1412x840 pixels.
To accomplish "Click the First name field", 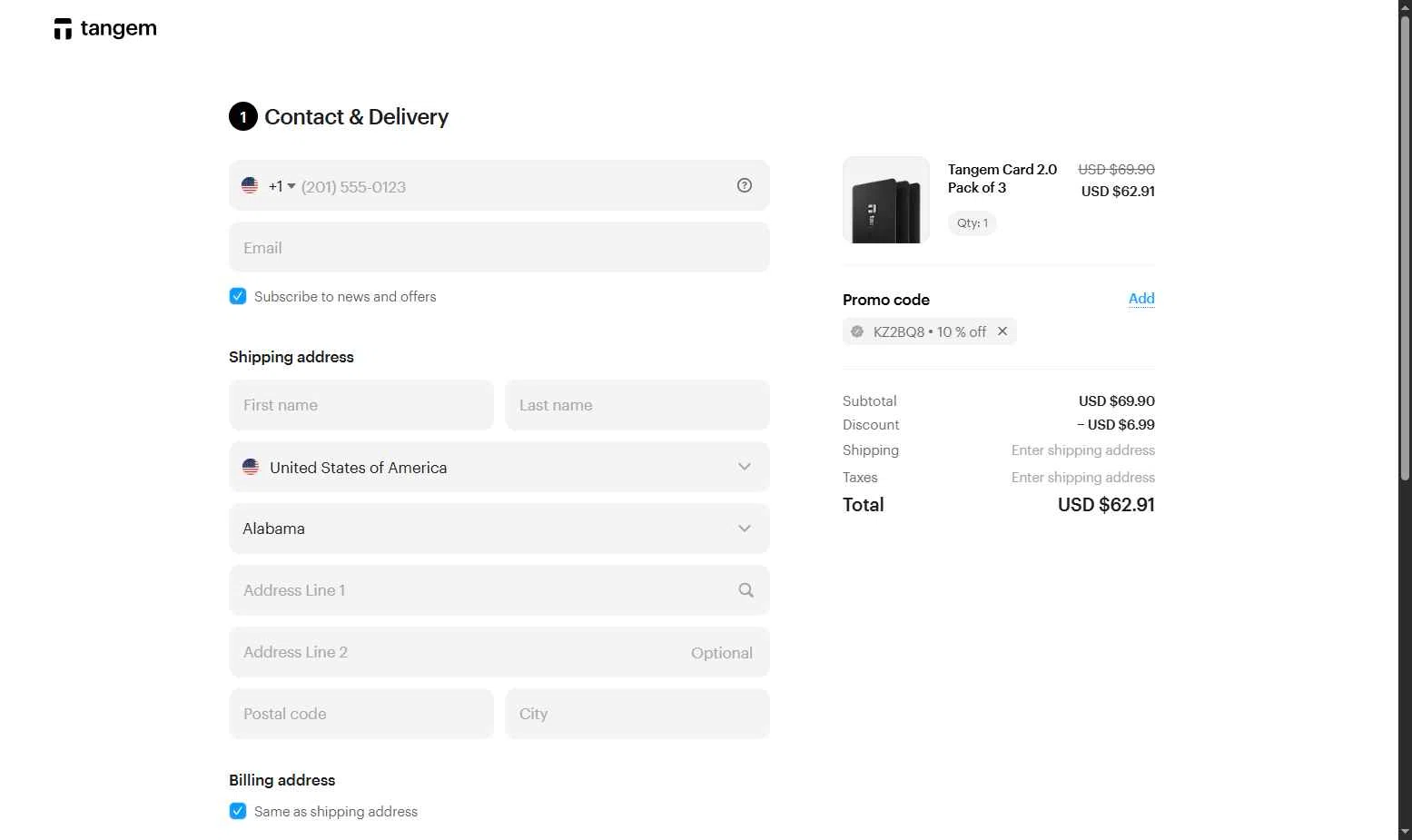I will click(x=361, y=405).
